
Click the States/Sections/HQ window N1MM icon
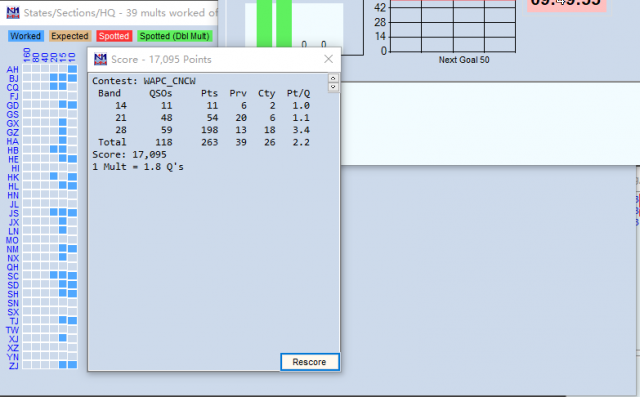13,13
